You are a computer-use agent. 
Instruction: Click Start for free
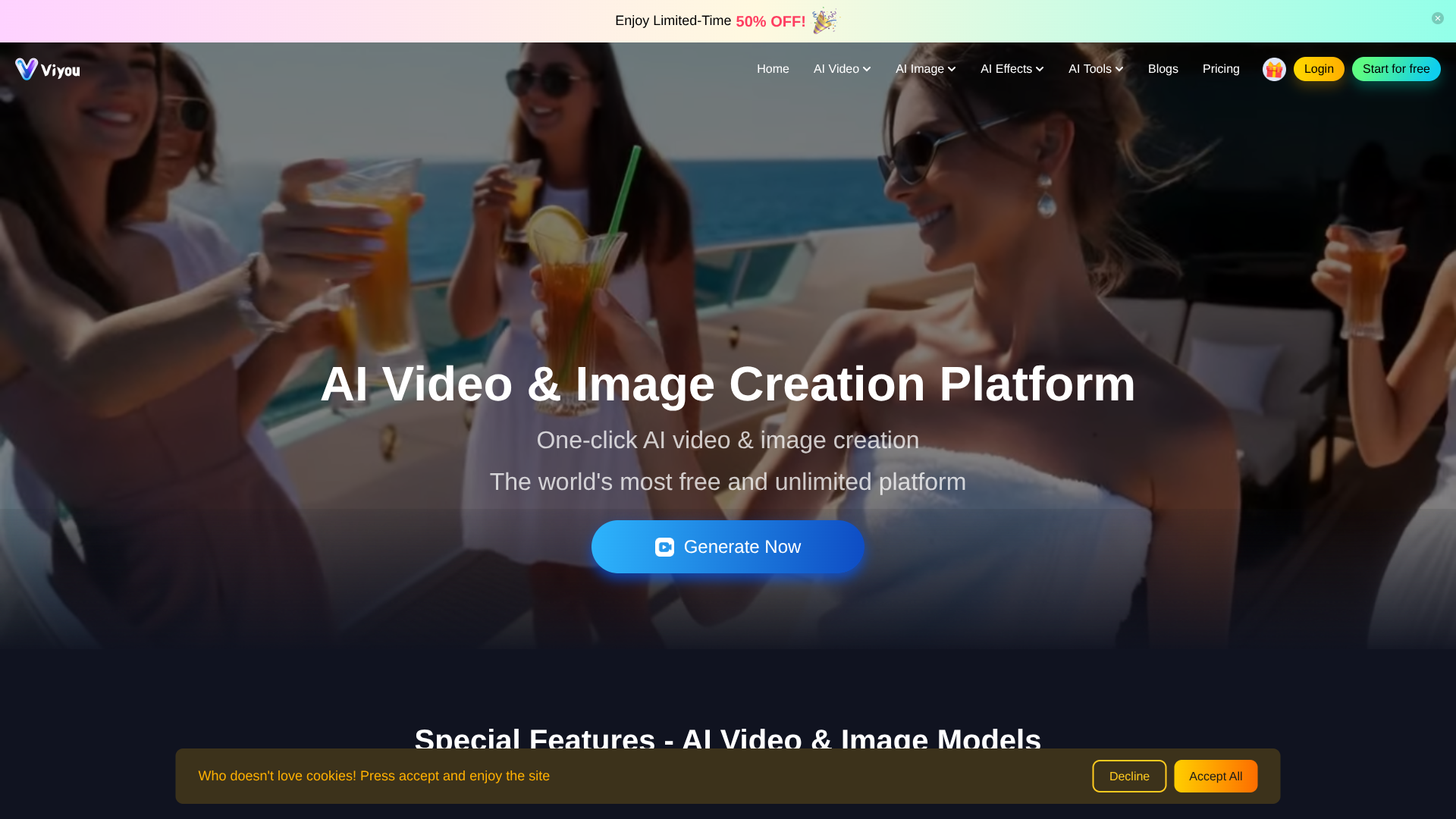coord(1396,68)
